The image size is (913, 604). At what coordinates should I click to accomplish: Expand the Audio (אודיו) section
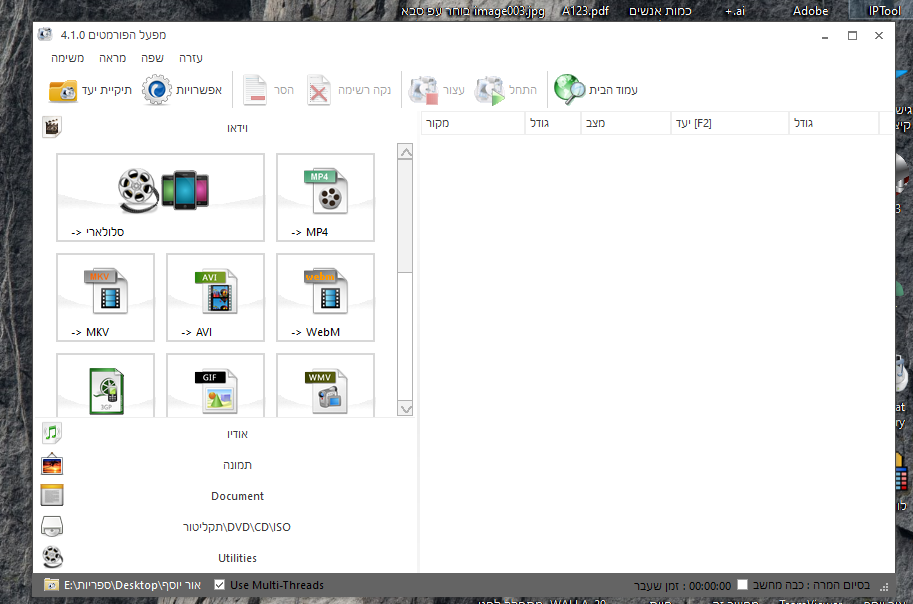(x=237, y=434)
